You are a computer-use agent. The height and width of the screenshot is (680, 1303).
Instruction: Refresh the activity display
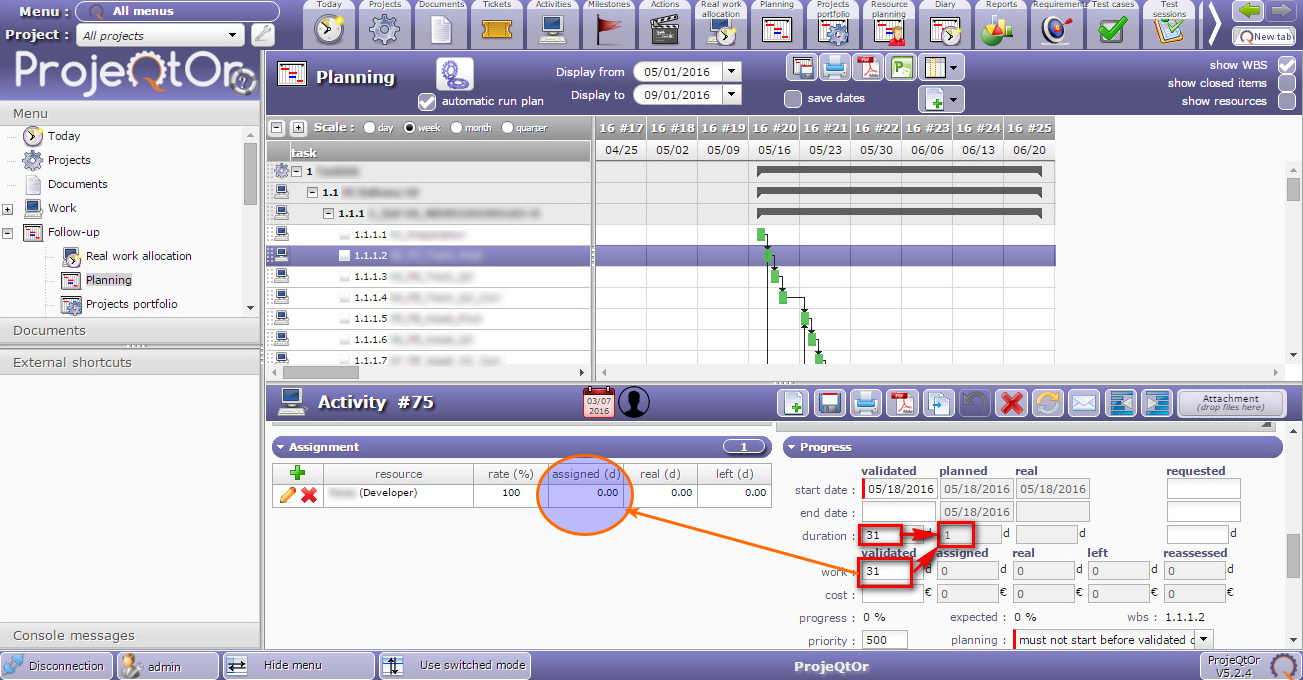(1048, 403)
